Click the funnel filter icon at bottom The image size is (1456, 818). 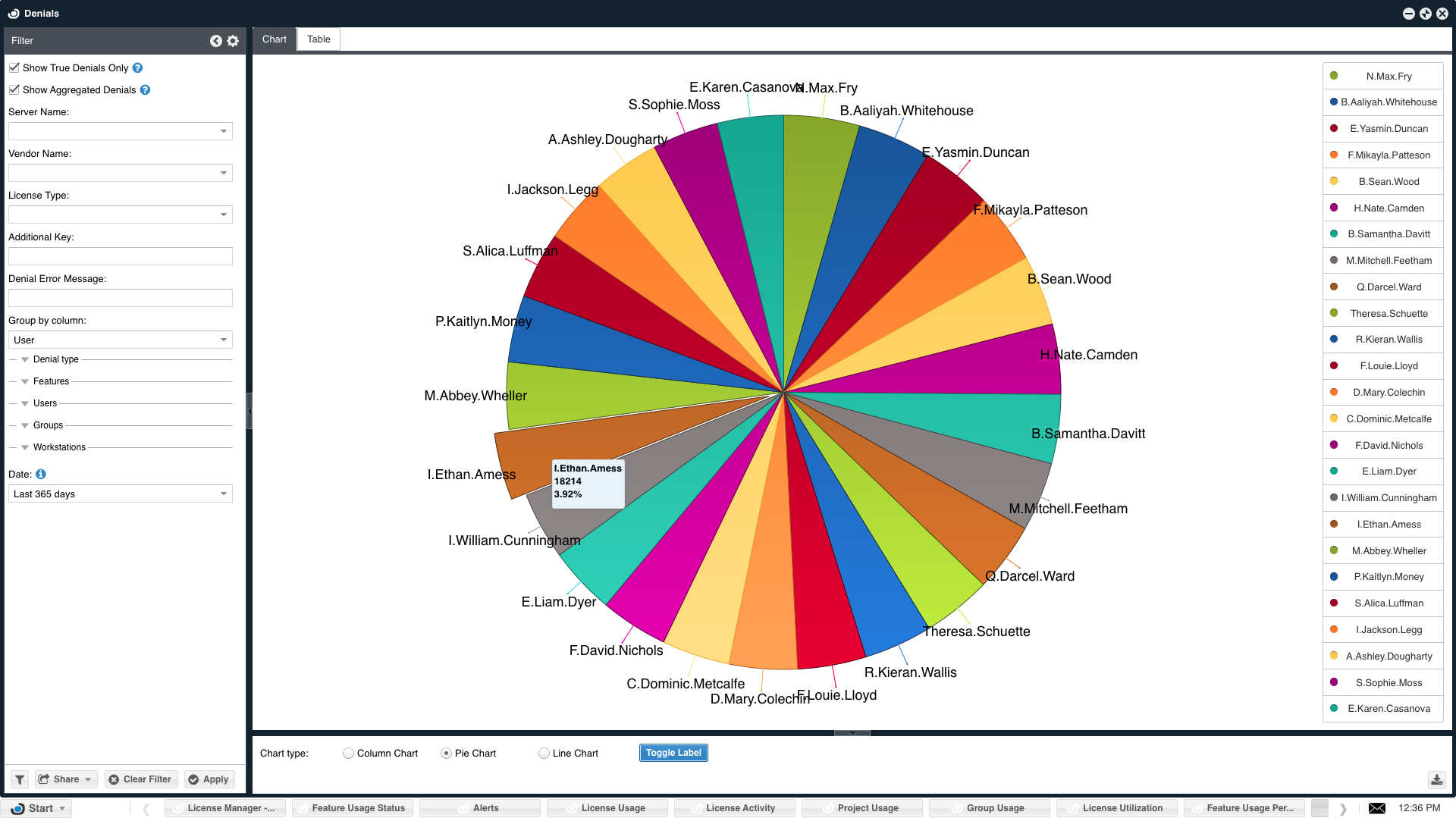tap(20, 779)
